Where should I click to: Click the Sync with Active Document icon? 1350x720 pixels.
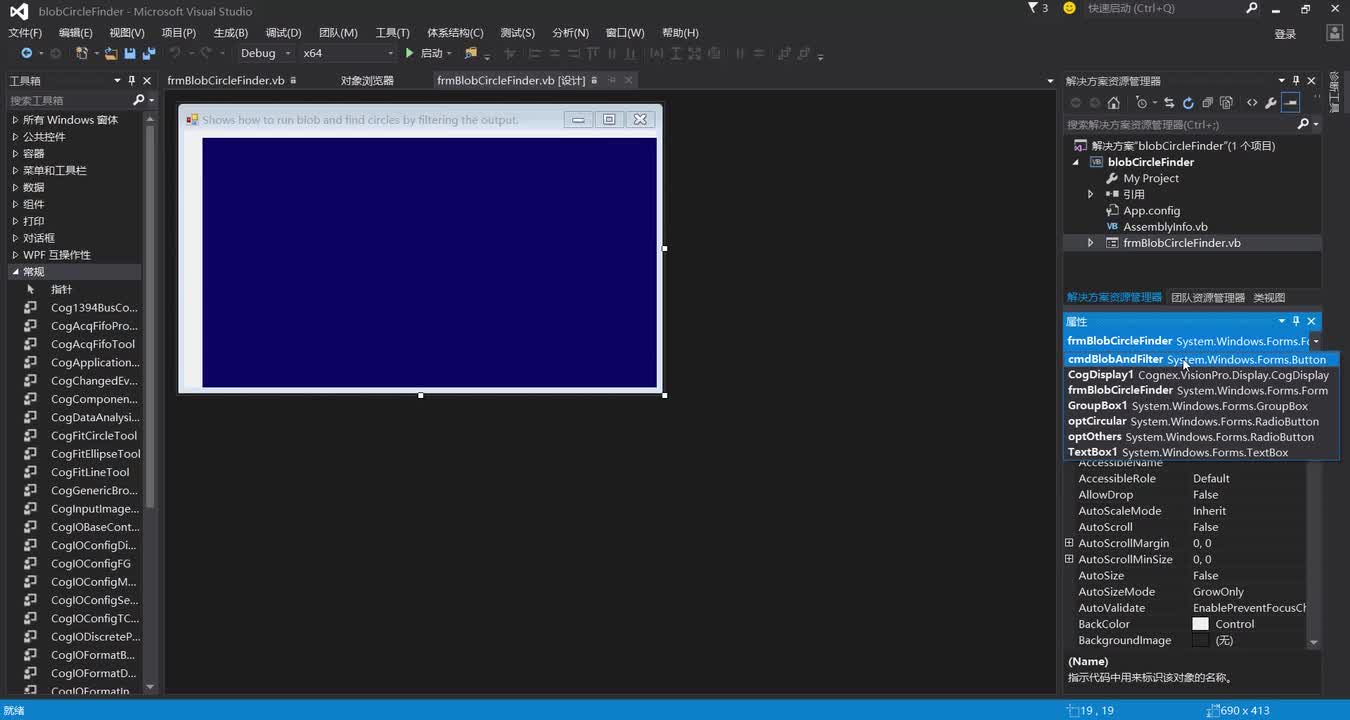1168,103
